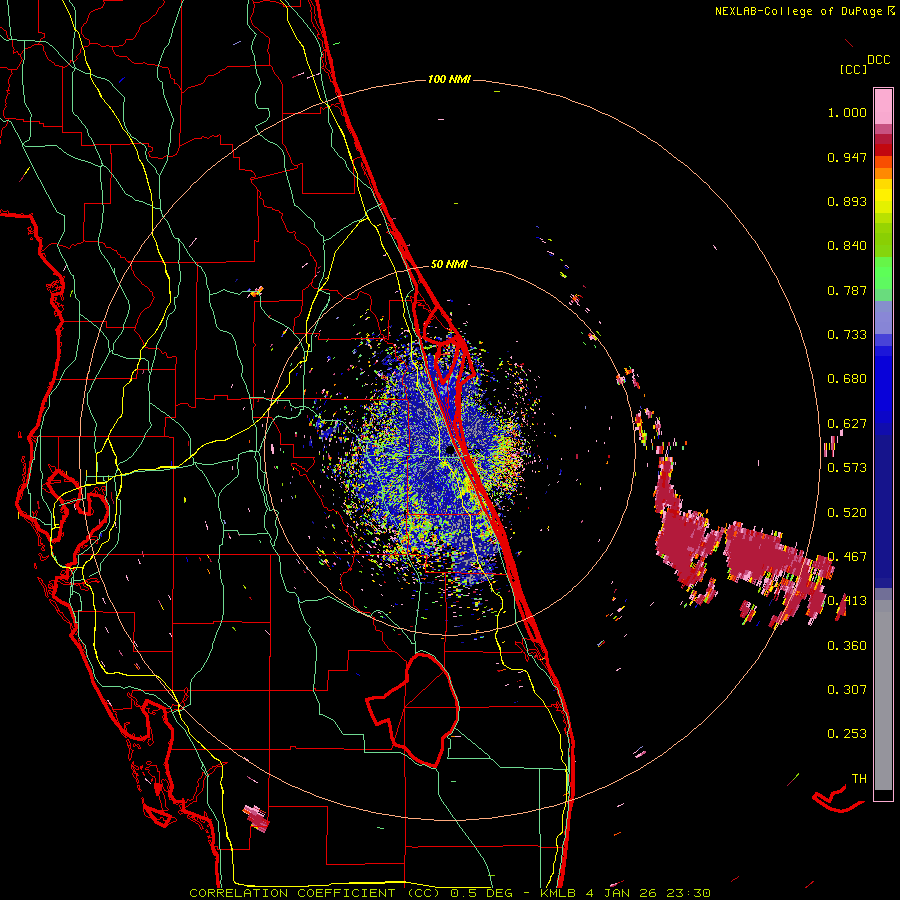Pick the gray lower section of color scale
The height and width of the screenshot is (900, 900).
pyautogui.click(x=883, y=695)
